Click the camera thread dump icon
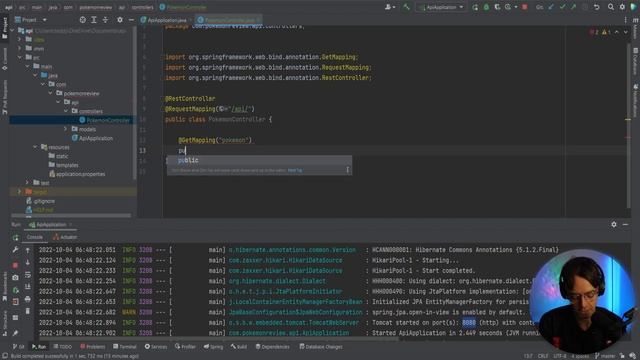 (x=16, y=278)
